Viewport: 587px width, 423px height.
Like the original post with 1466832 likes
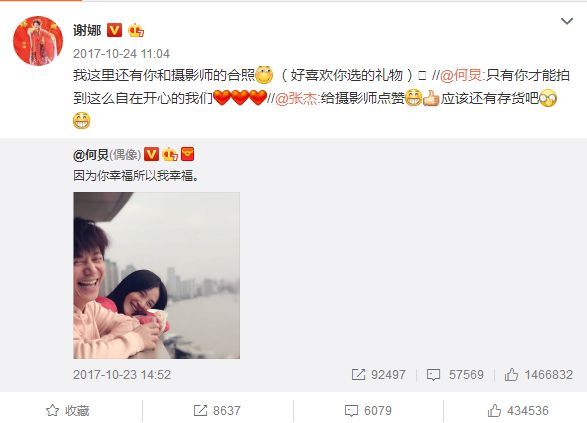[x=538, y=375]
